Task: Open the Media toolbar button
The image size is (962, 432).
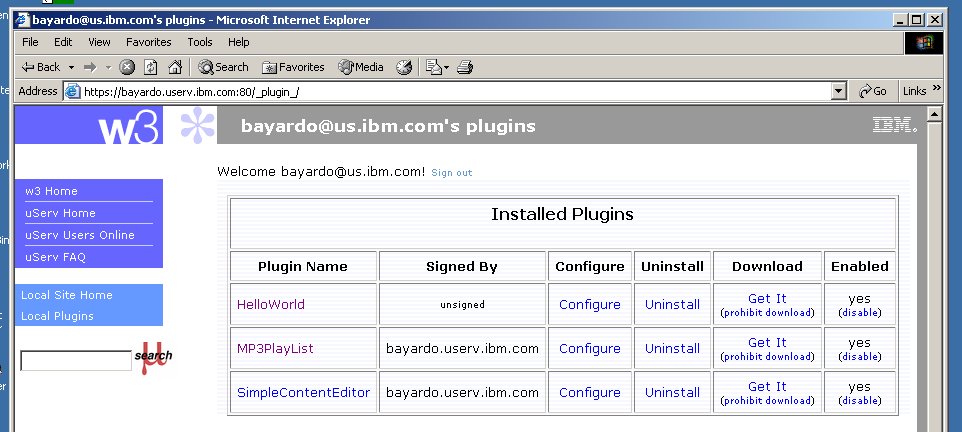Action: 361,67
